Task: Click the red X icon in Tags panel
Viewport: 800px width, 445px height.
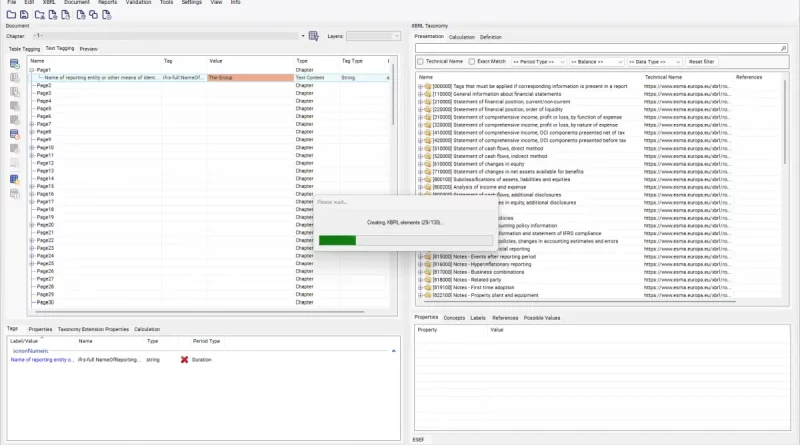Action: (184, 360)
